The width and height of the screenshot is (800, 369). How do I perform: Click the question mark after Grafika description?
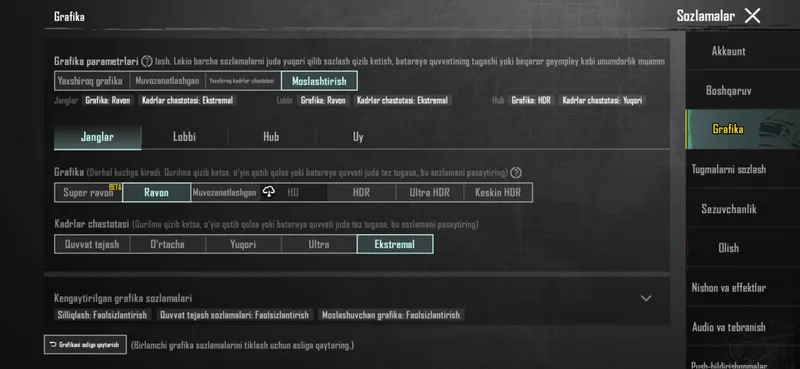516,173
